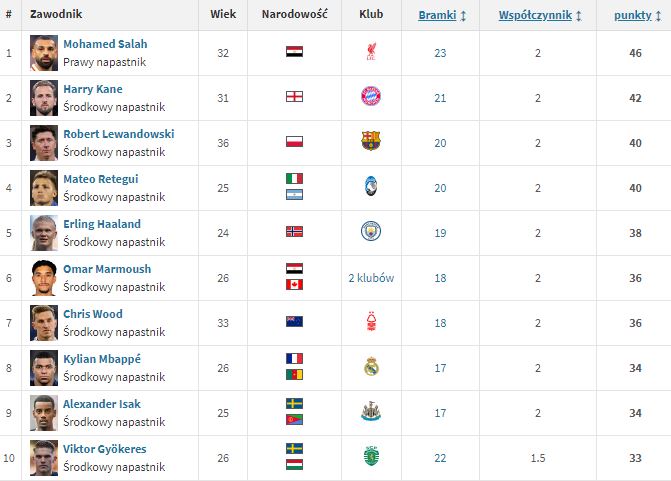This screenshot has width=671, height=481.
Task: Click the Nottingham Forest club crest
Action: click(x=371, y=322)
